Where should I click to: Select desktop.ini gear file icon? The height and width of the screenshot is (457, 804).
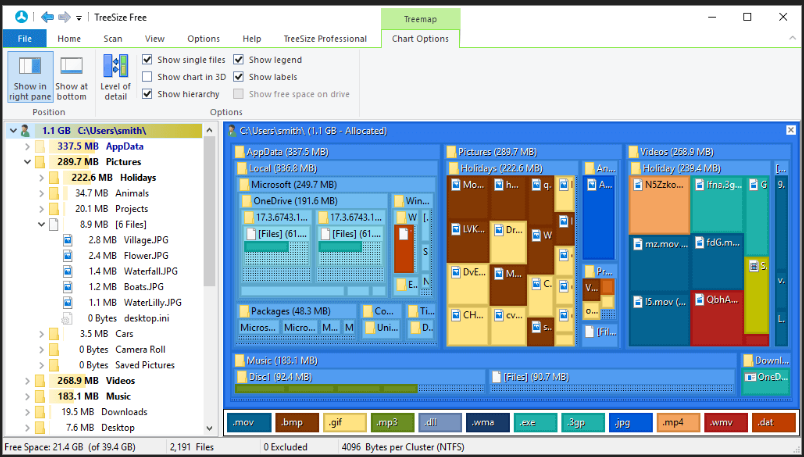[x=66, y=319]
